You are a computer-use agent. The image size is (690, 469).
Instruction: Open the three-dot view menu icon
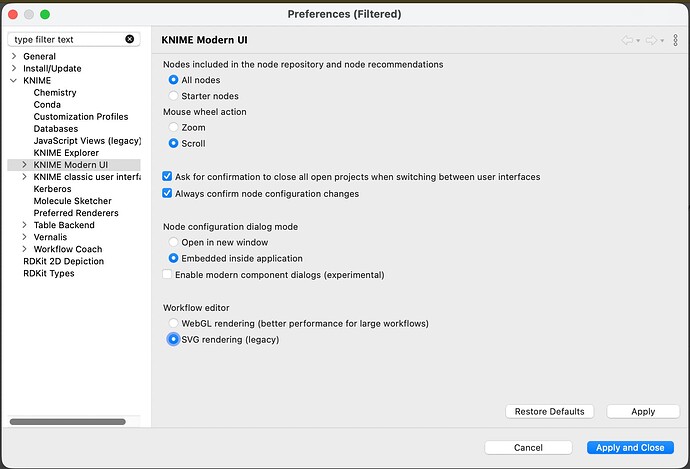point(676,40)
